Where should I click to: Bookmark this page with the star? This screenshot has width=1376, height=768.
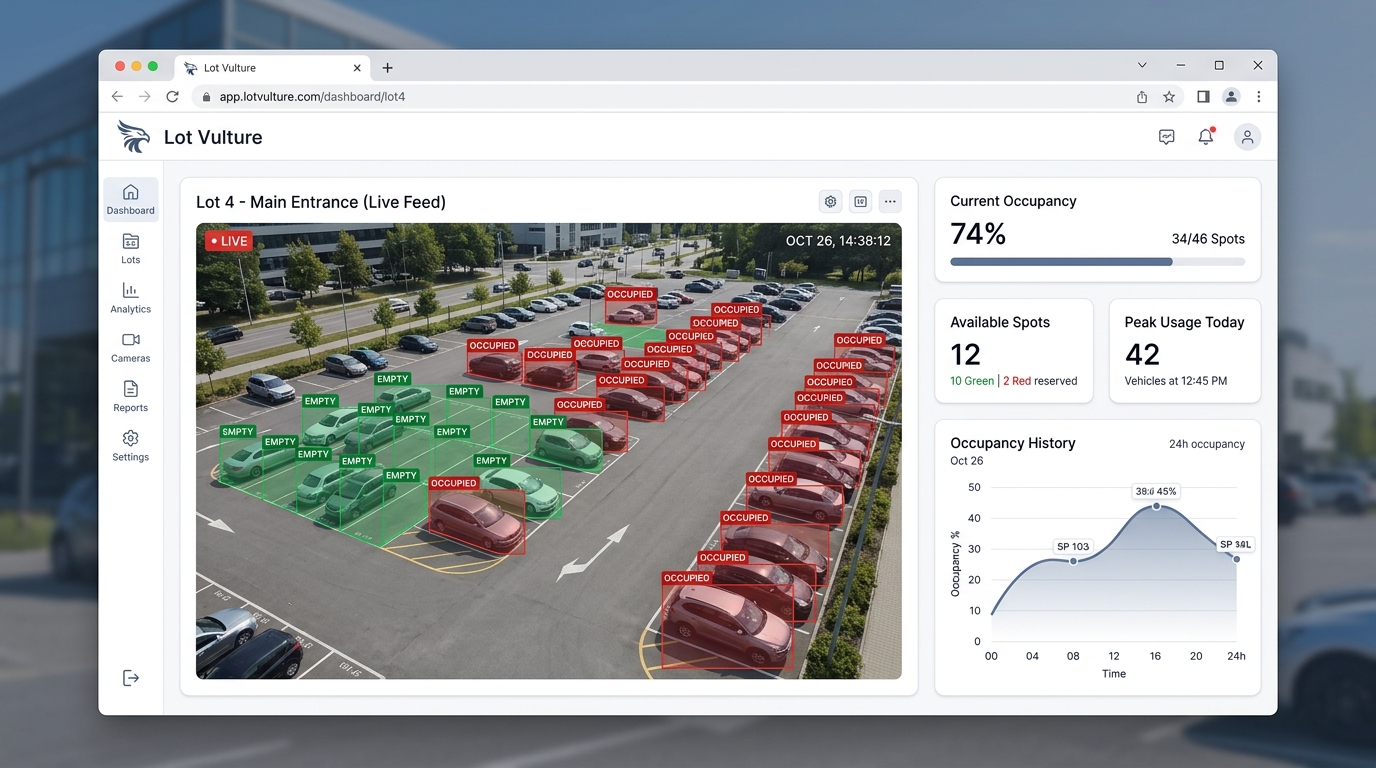point(1169,97)
